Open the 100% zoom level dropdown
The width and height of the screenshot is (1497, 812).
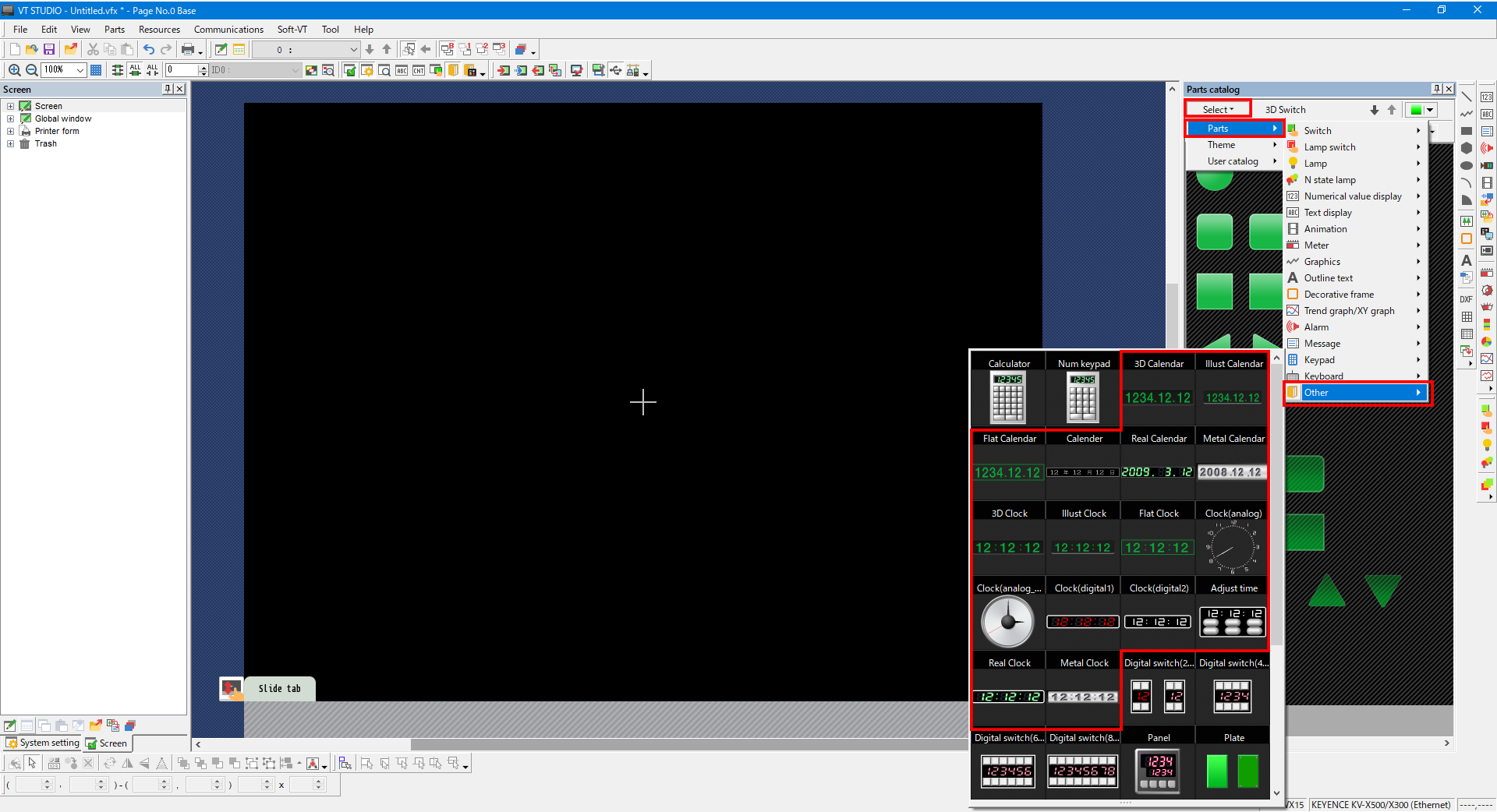tap(80, 70)
